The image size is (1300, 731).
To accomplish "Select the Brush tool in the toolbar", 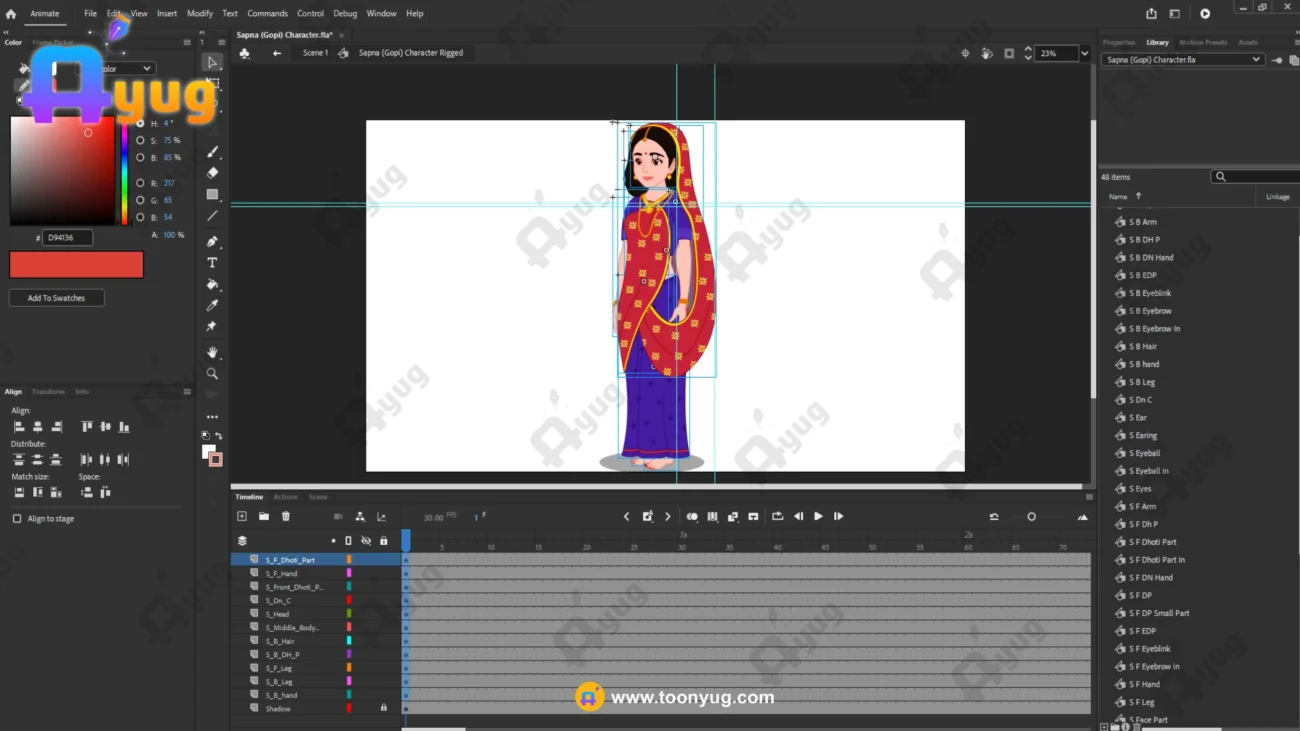I will point(212,152).
